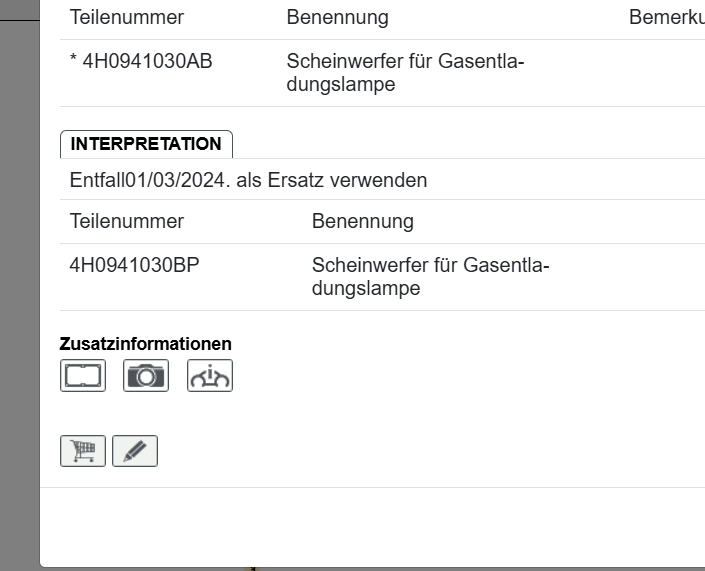
Task: Click Benennung header in the Interpretation table
Action: point(363,221)
